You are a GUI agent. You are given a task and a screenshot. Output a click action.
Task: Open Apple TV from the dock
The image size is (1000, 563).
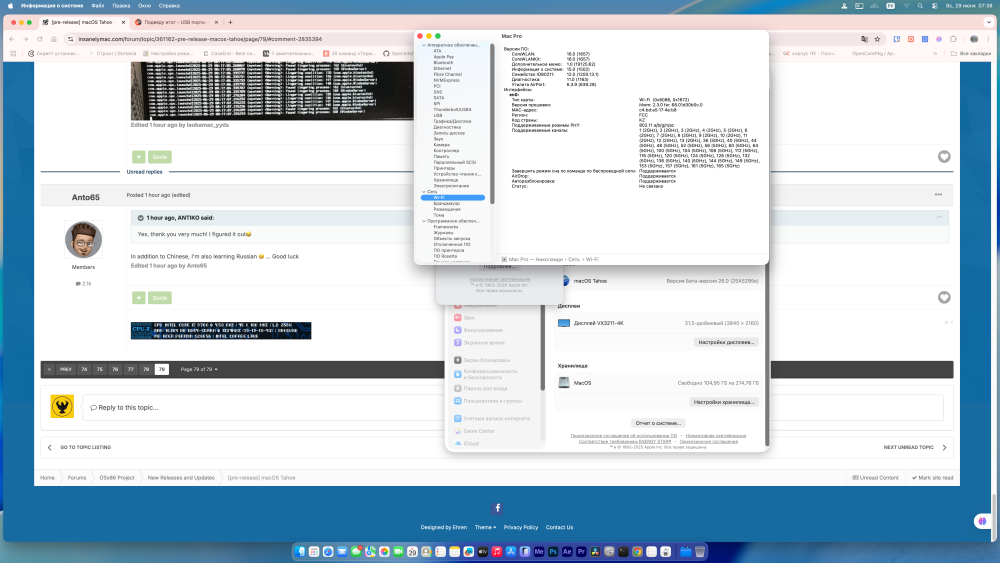click(483, 552)
